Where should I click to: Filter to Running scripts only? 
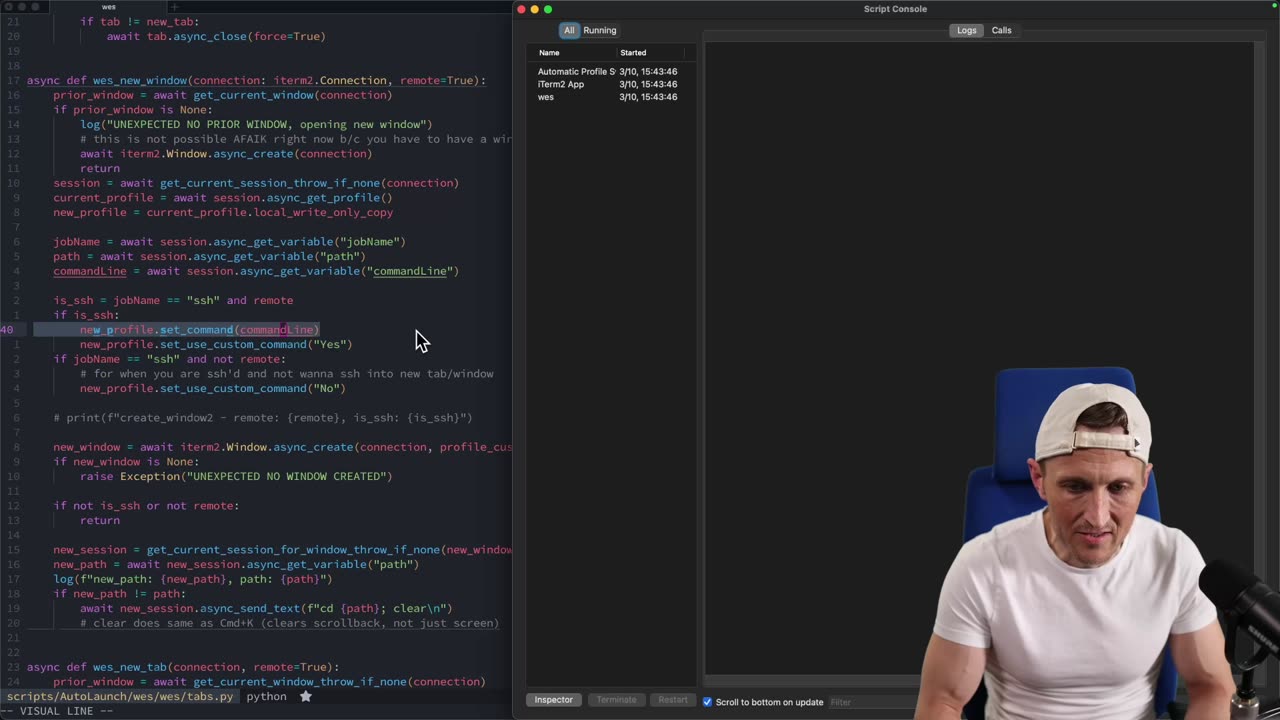pos(600,30)
